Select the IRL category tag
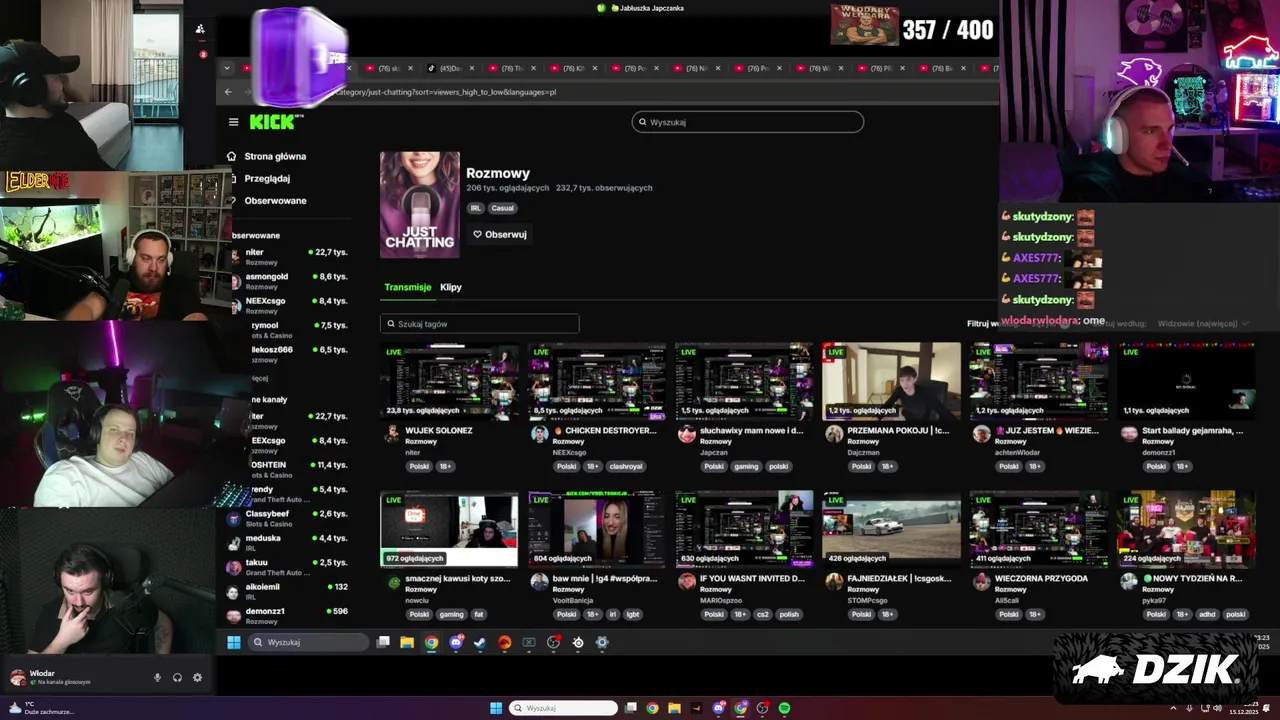This screenshot has width=1280, height=720. tap(475, 208)
